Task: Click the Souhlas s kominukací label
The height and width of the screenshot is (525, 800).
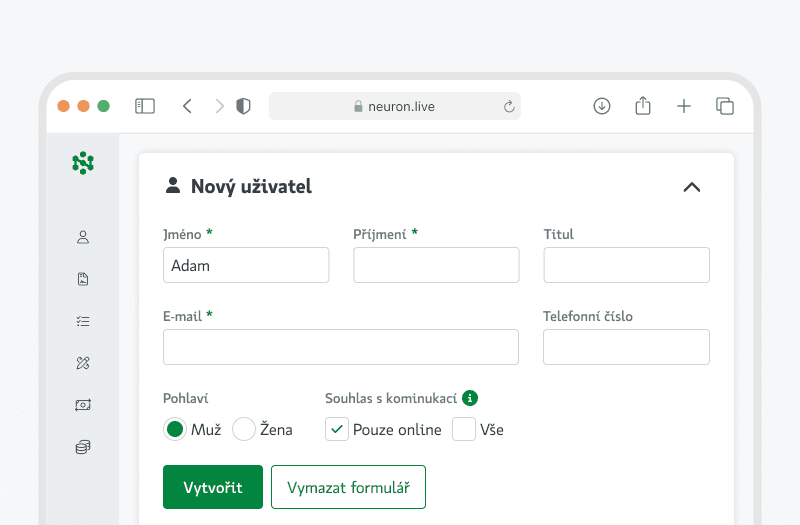Action: 391,398
